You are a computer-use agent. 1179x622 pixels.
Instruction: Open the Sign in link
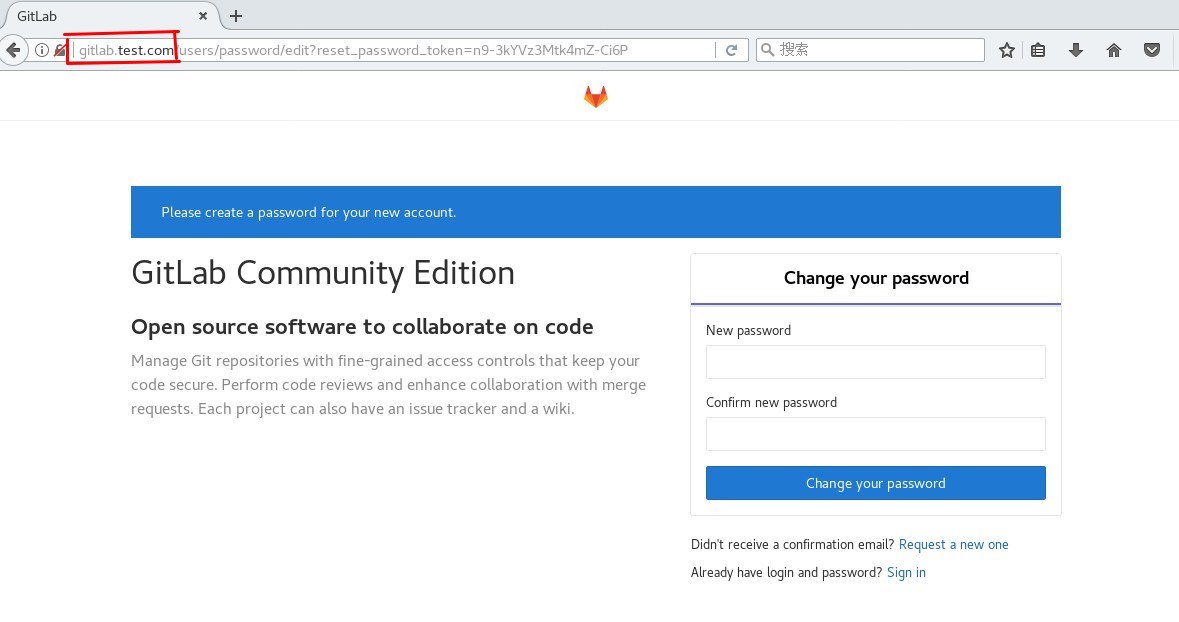click(906, 573)
